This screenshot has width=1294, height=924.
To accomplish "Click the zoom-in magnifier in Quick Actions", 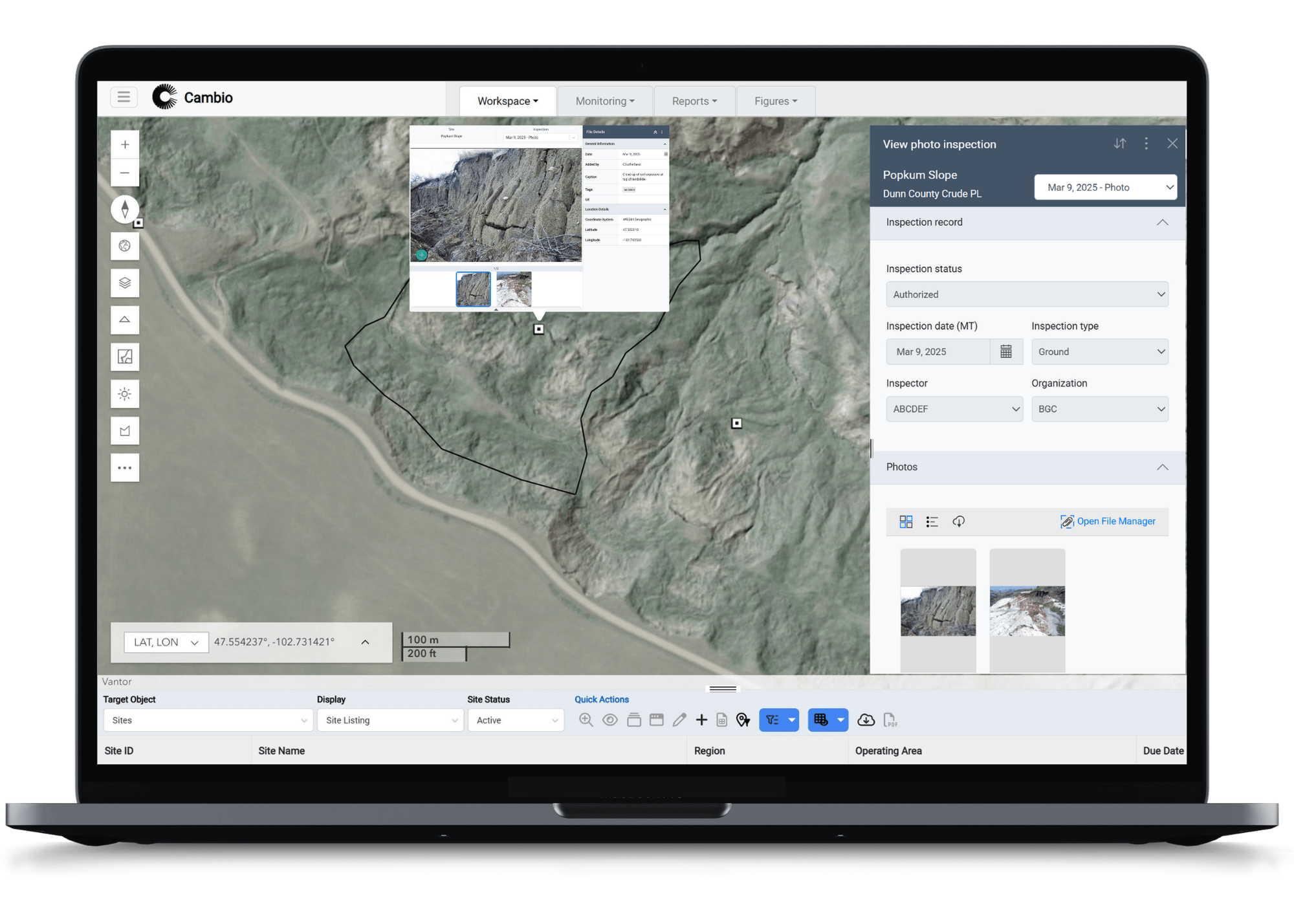I will [586, 720].
